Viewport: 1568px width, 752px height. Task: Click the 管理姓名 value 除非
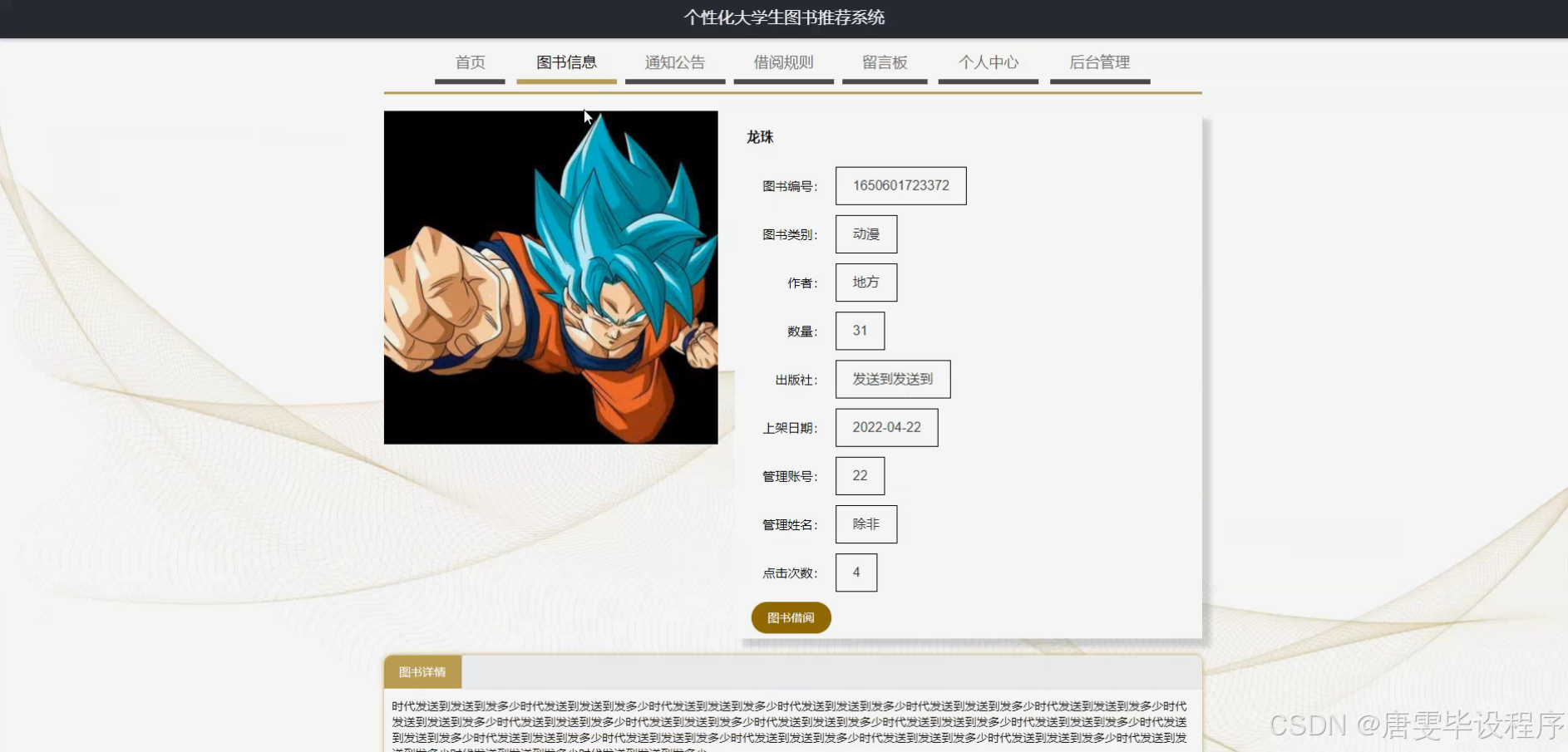click(866, 524)
